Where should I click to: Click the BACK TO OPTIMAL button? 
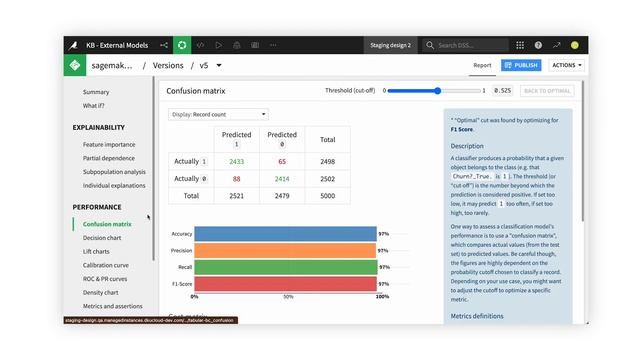pyautogui.click(x=547, y=91)
